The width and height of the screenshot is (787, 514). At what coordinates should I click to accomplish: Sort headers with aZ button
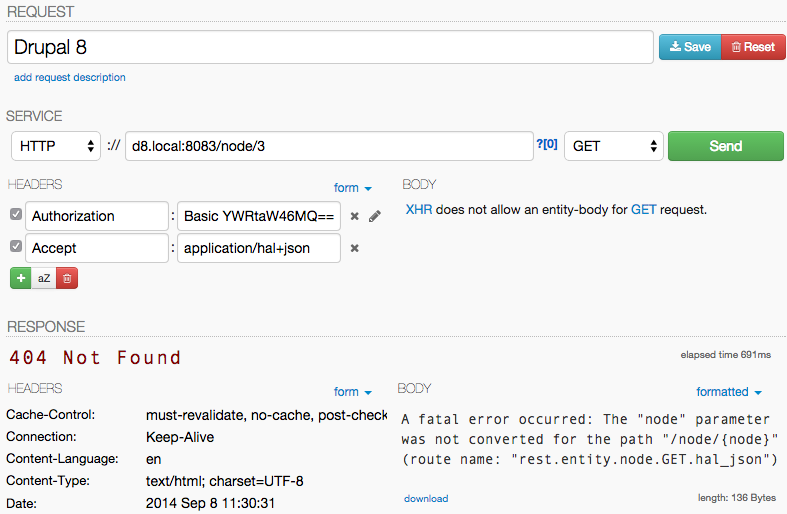coord(44,278)
